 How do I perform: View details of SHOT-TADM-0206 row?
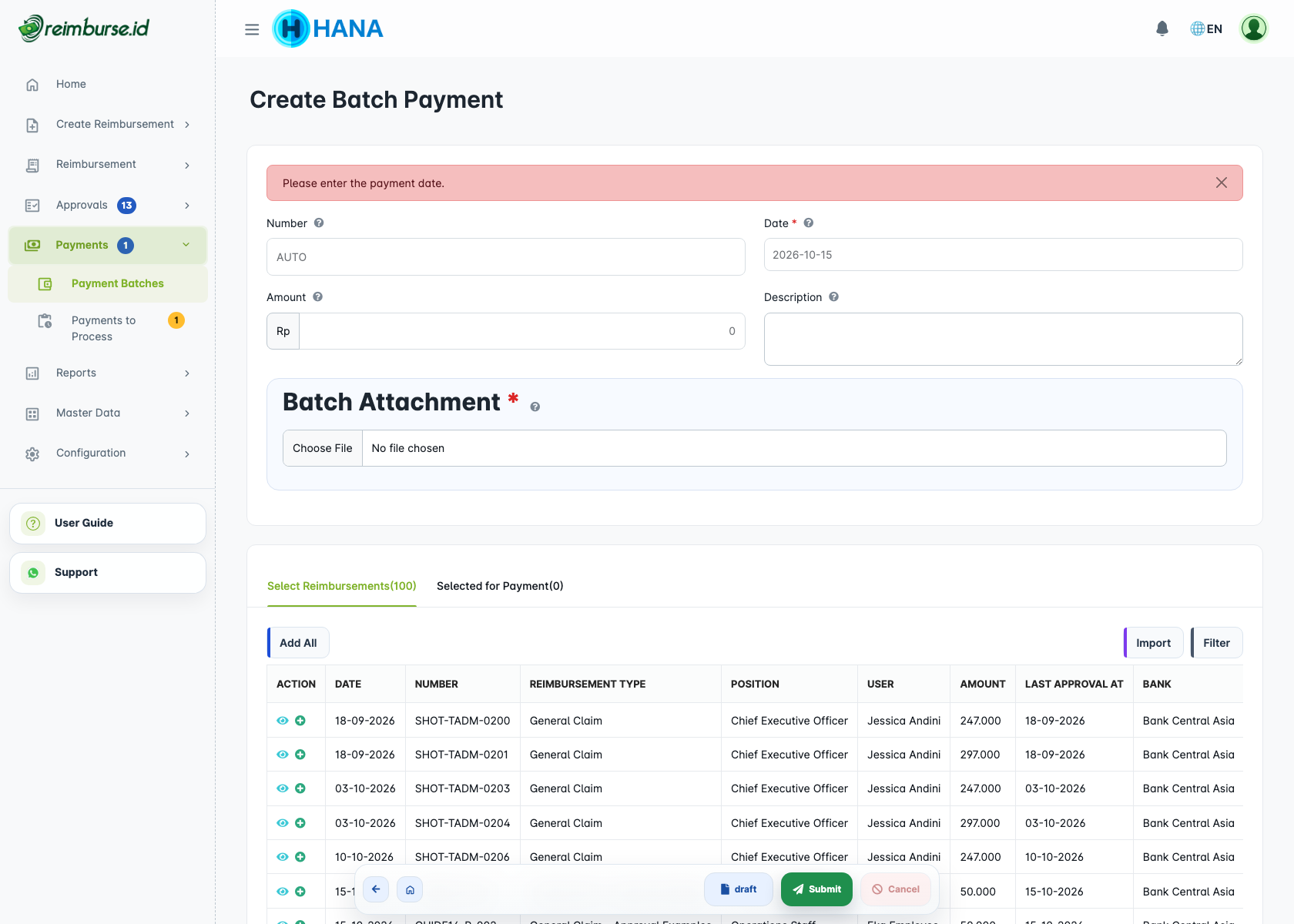click(x=283, y=857)
